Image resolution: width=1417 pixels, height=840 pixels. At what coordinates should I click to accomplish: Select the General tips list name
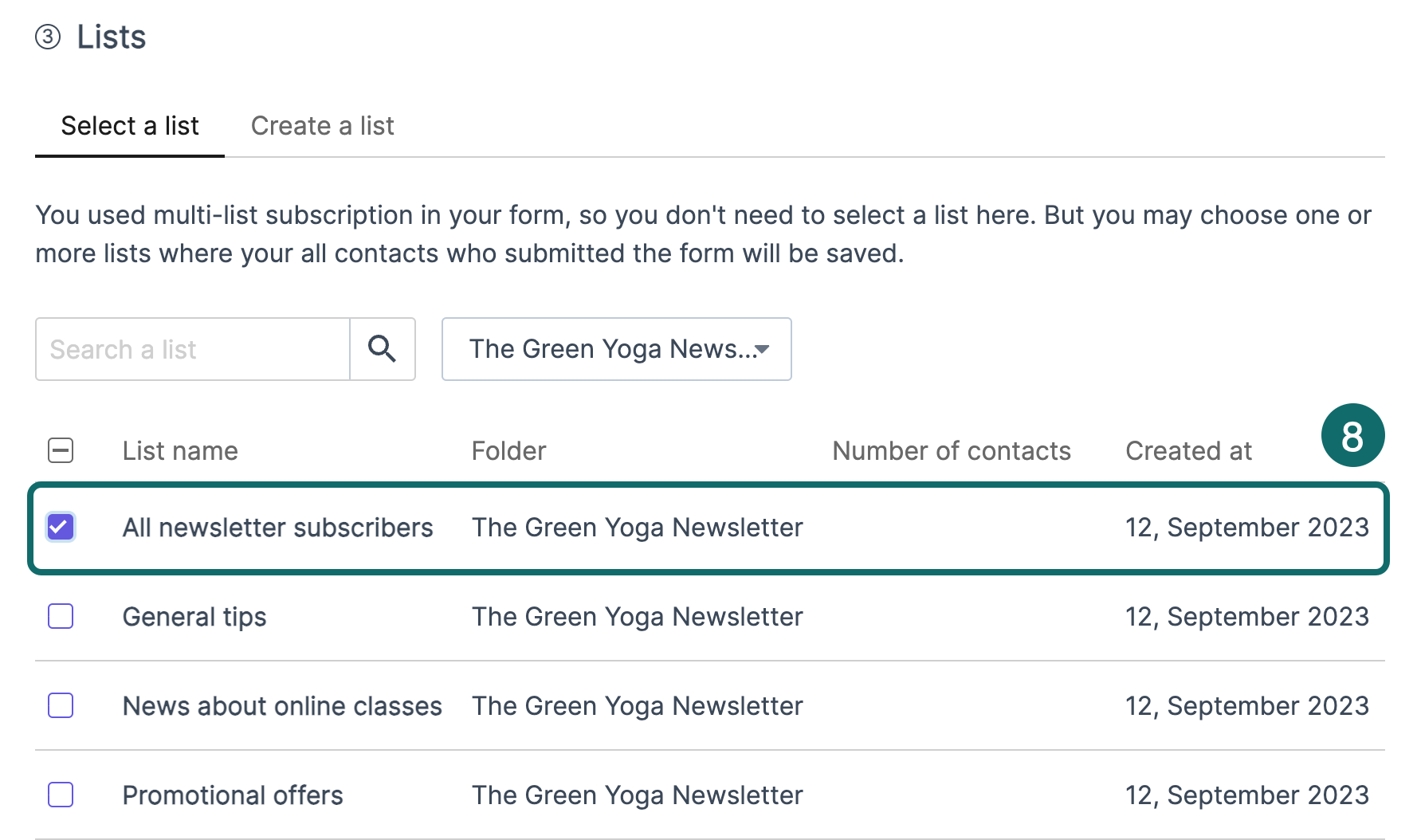coord(194,617)
